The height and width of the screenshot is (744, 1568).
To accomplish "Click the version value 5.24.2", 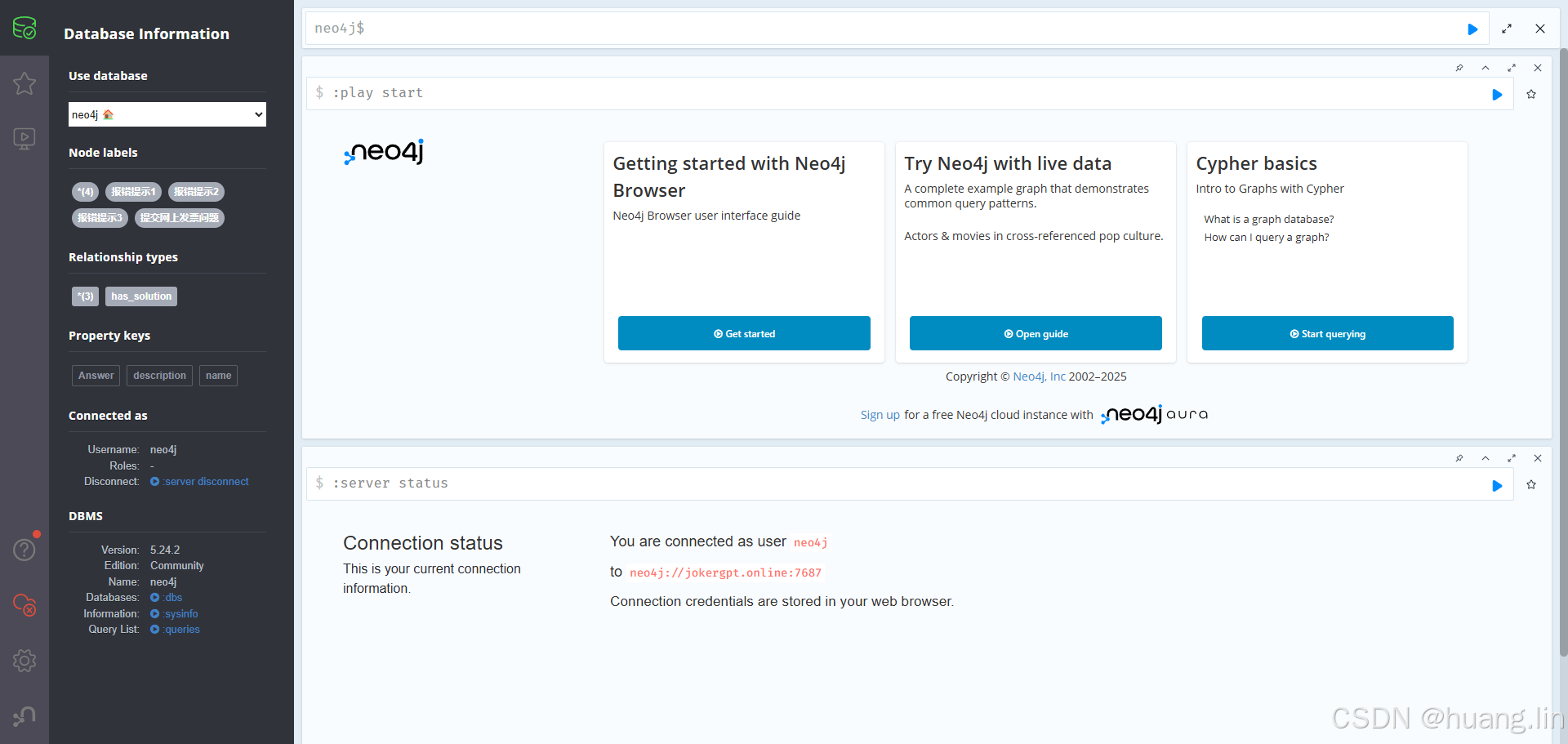I will [165, 550].
